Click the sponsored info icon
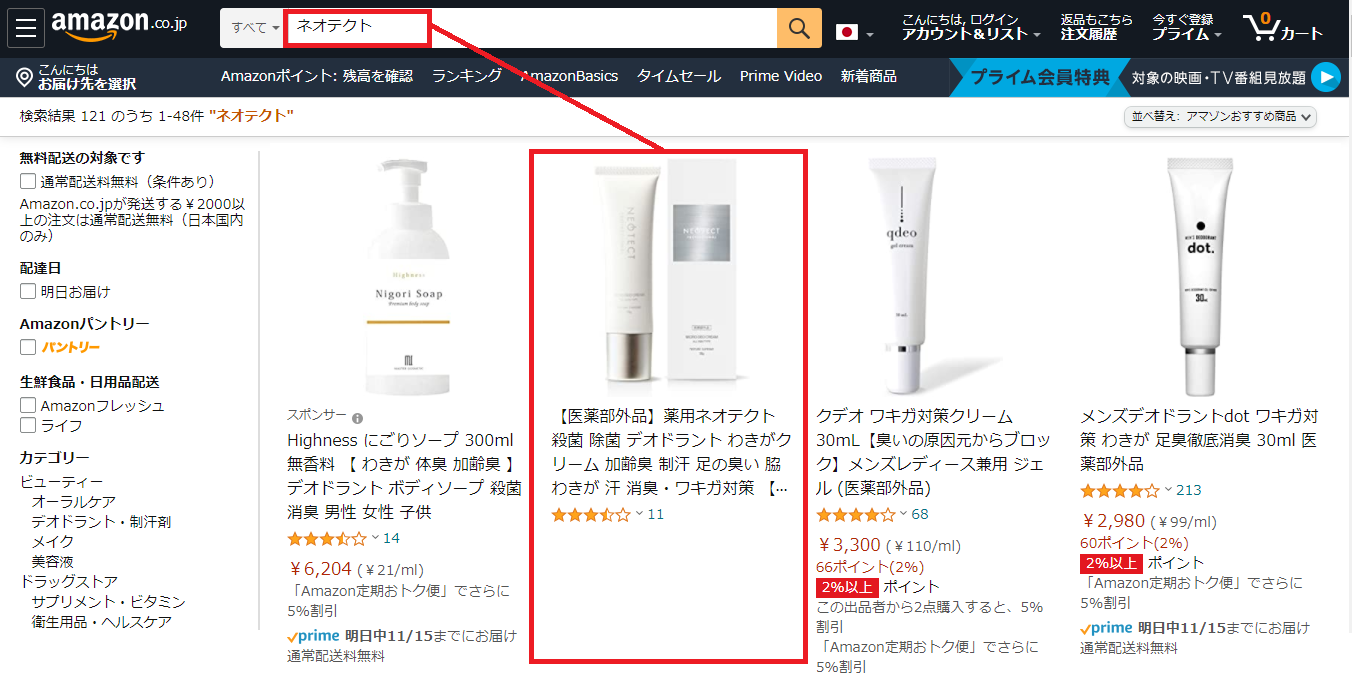This screenshot has width=1352, height=674. click(x=357, y=418)
